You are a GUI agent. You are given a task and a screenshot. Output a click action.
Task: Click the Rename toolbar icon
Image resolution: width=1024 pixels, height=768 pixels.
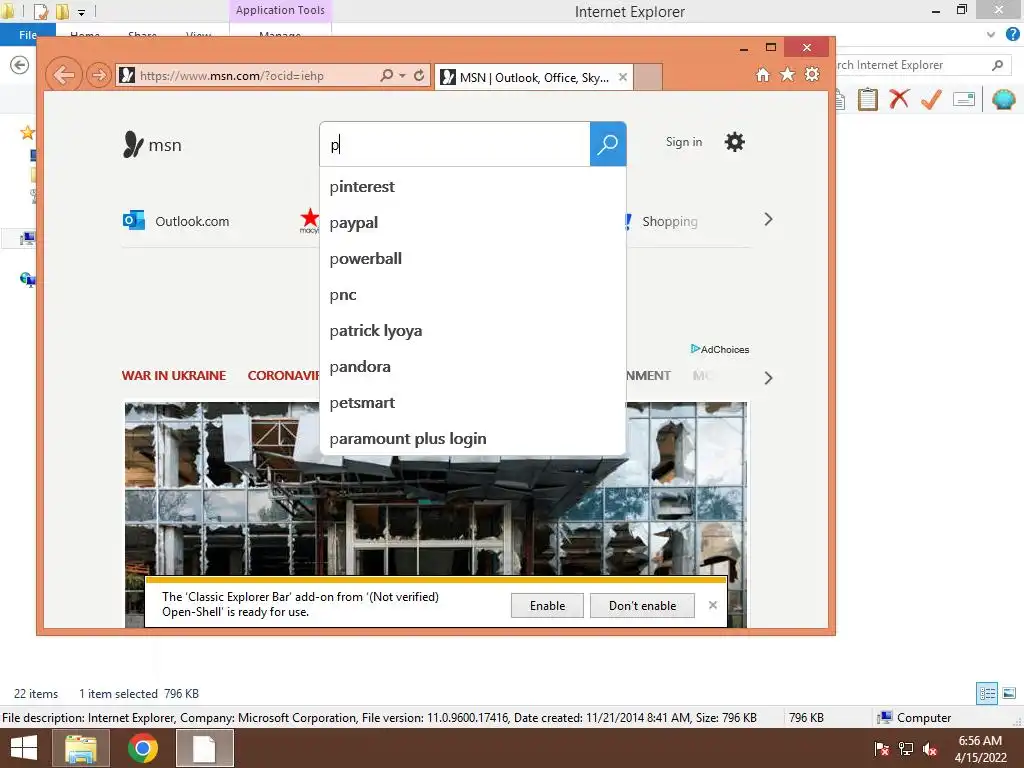(x=964, y=99)
